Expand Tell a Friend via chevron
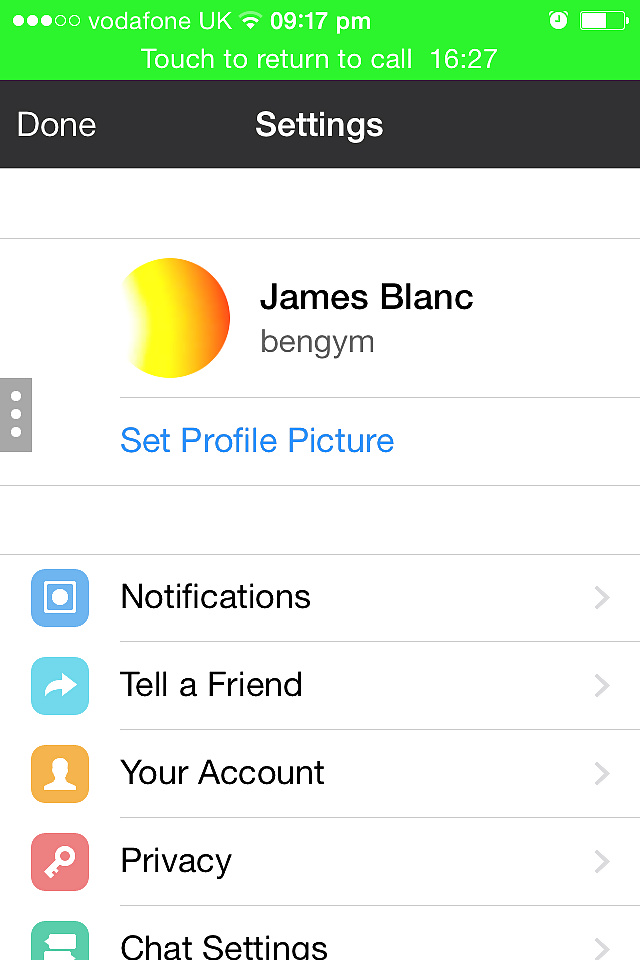Image resolution: width=640 pixels, height=960 pixels. (601, 686)
